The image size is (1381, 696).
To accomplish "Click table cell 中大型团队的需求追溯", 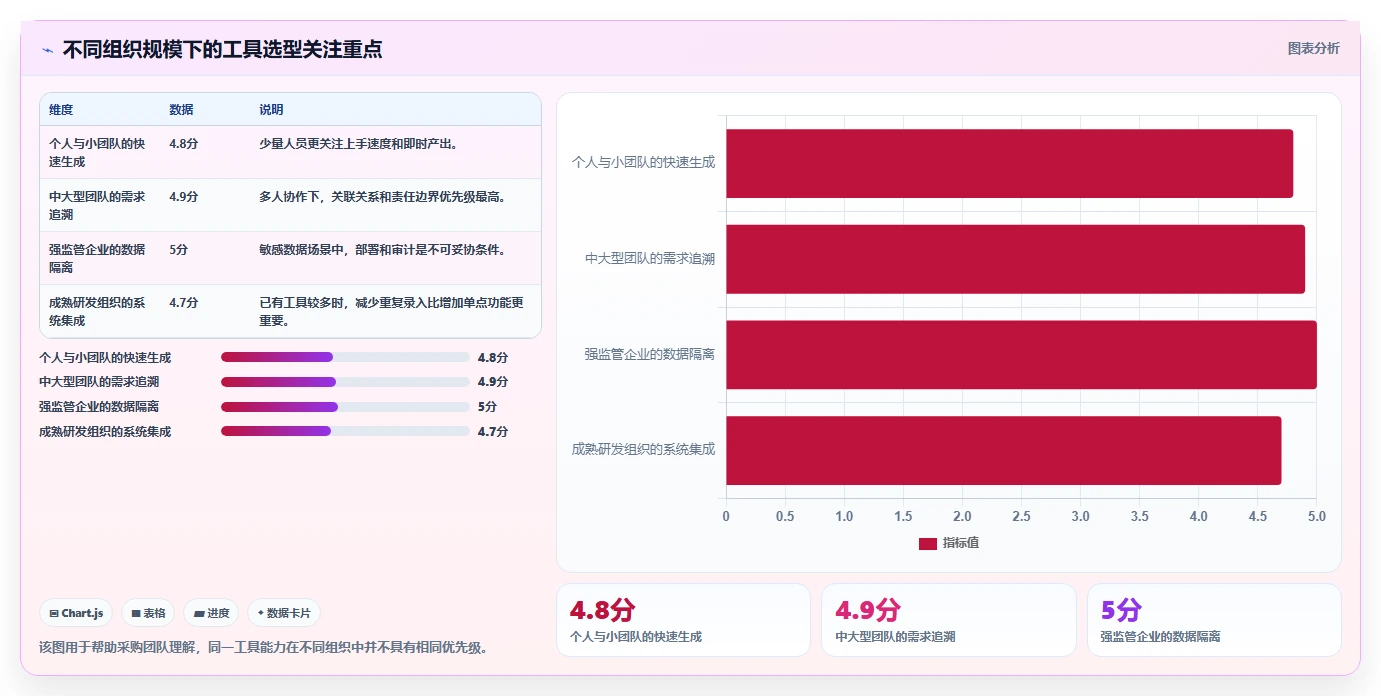I will [97, 205].
